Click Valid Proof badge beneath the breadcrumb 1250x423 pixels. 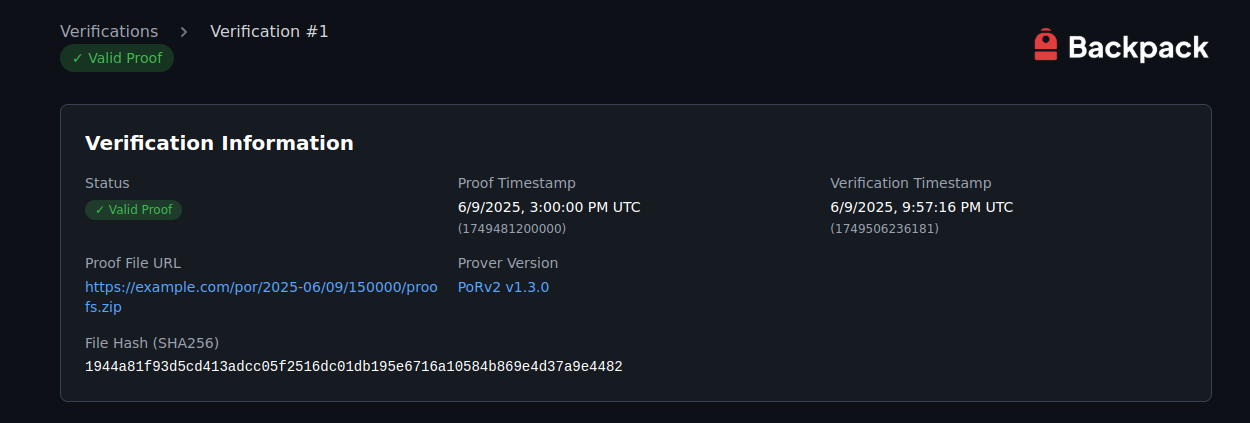point(117,58)
